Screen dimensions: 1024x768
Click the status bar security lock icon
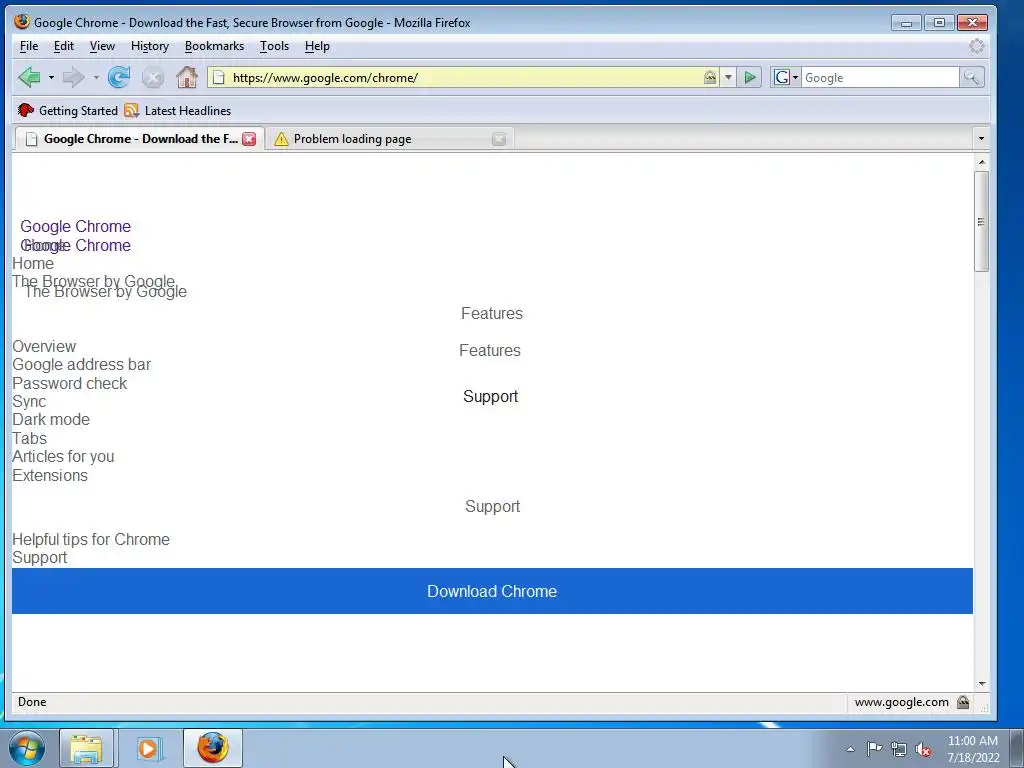pos(963,702)
